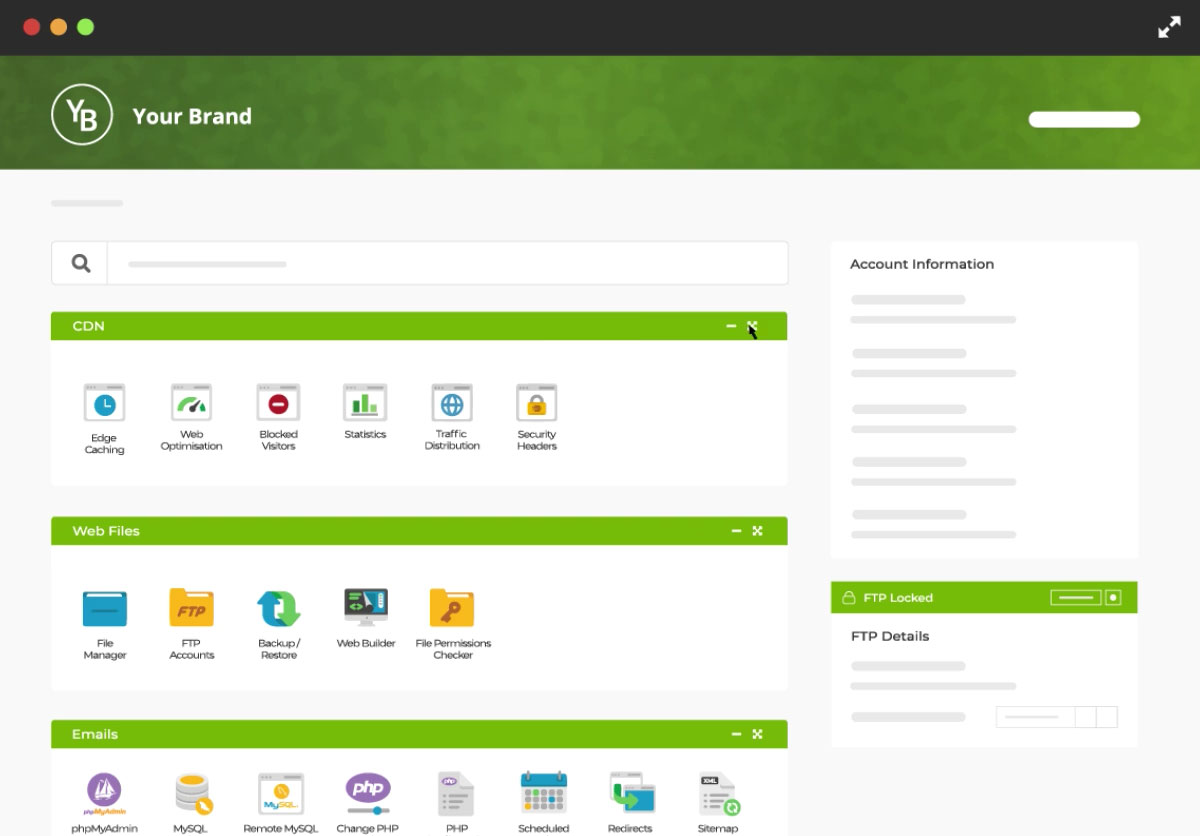1200x836 pixels.
Task: Maximize the Web Files panel
Action: tap(757, 531)
